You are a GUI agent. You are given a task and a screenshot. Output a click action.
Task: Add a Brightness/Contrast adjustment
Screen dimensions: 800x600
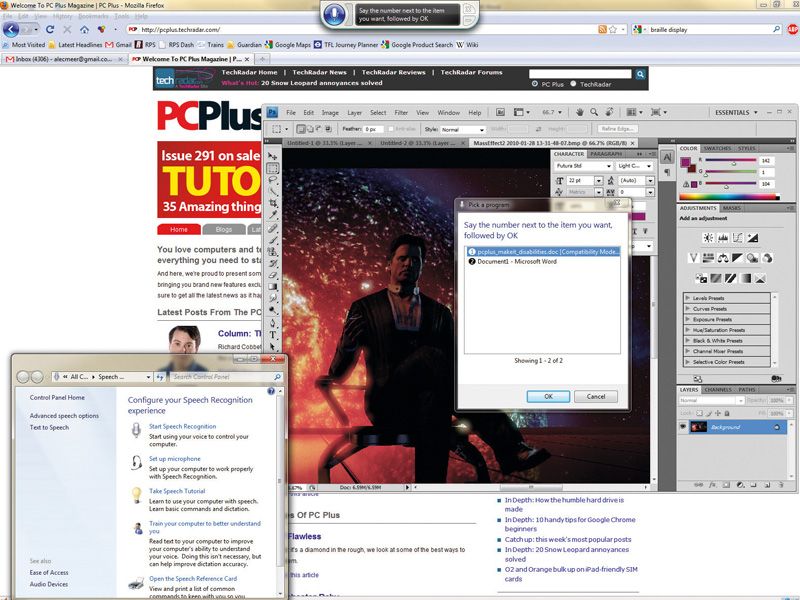708,238
